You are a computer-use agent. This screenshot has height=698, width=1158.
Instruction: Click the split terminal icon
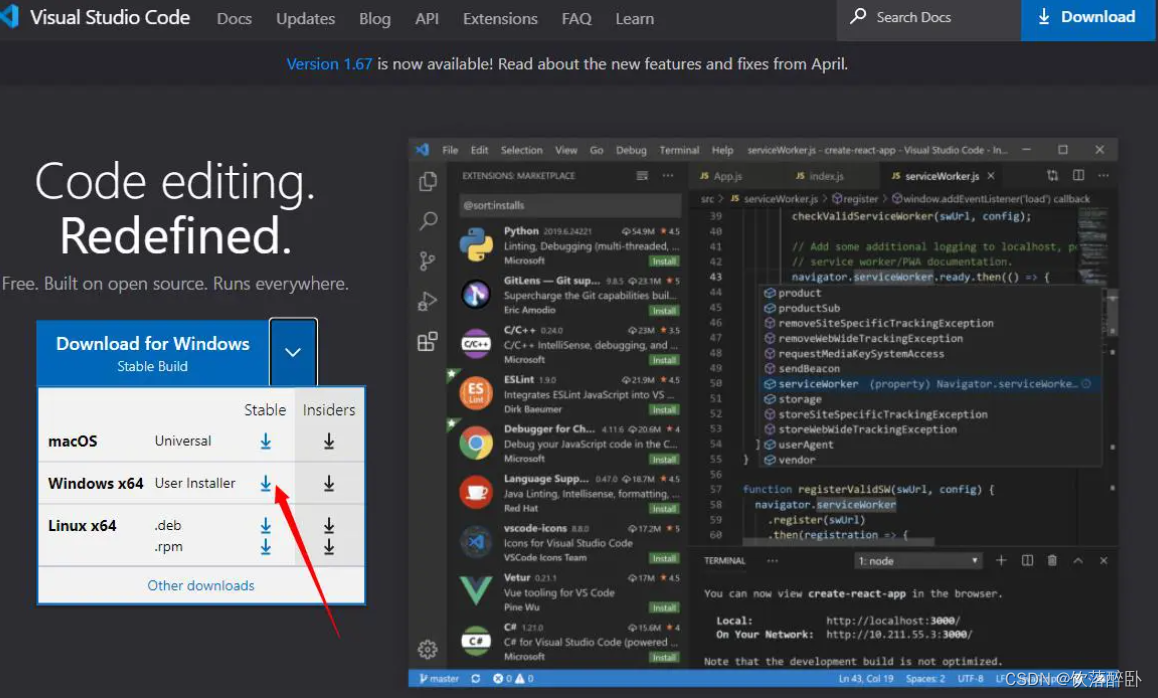click(x=1027, y=561)
